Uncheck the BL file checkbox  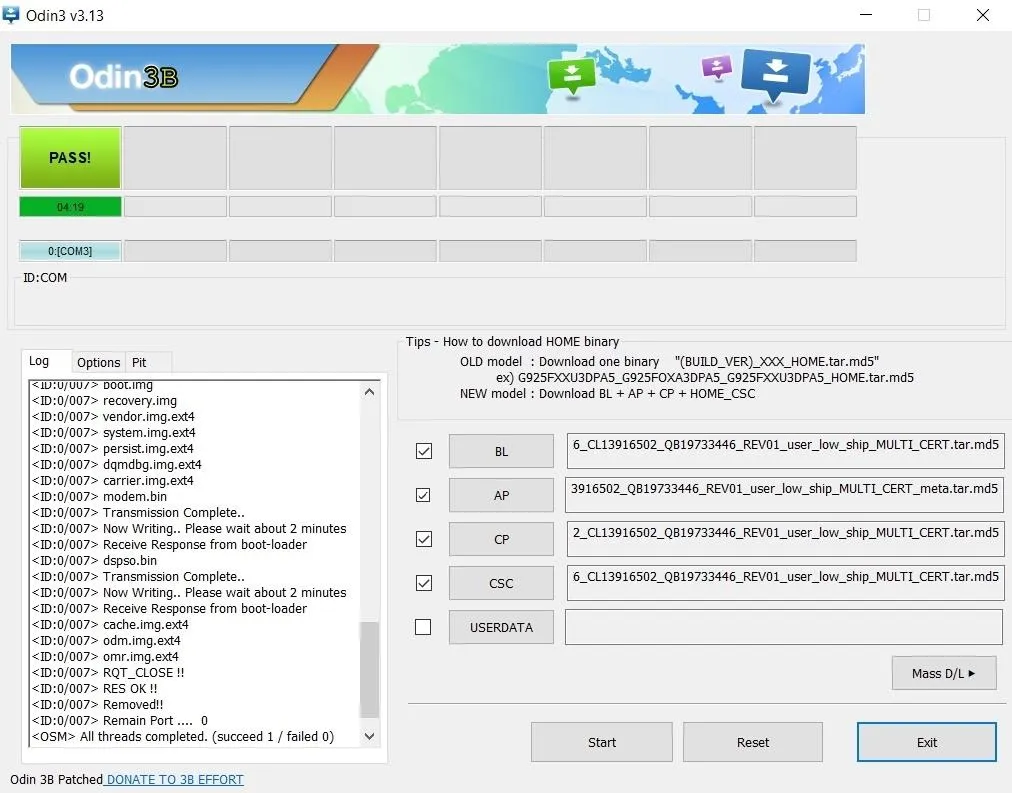pyautogui.click(x=423, y=451)
